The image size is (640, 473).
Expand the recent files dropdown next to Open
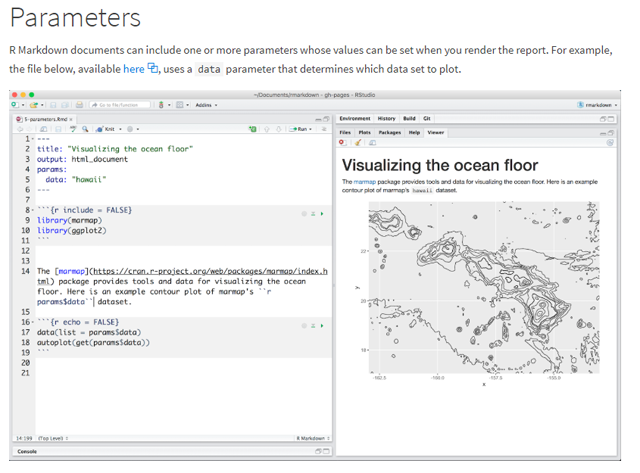(42, 105)
